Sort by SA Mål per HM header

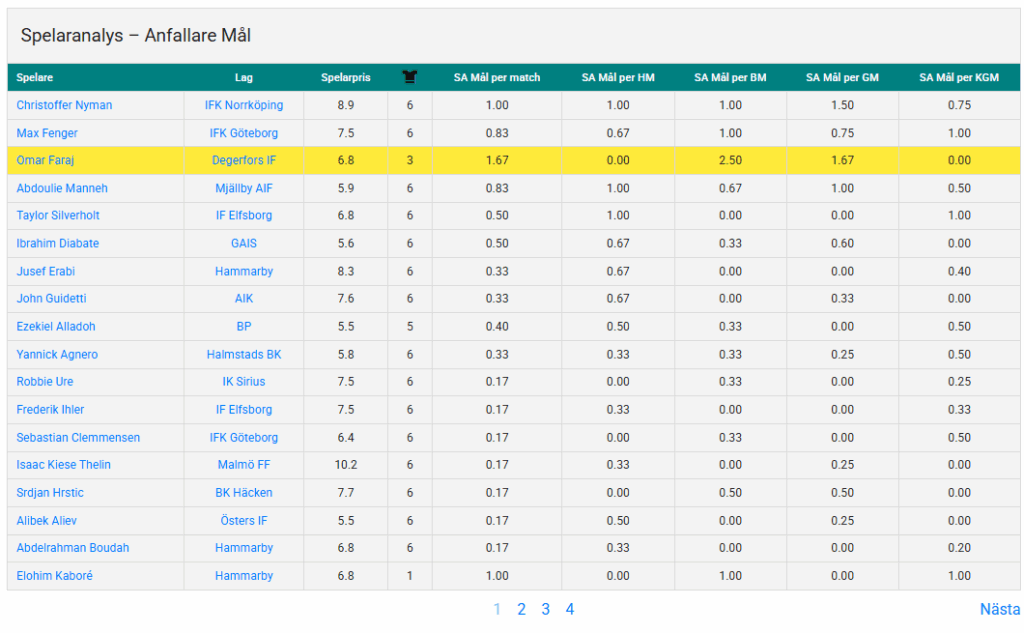point(618,77)
